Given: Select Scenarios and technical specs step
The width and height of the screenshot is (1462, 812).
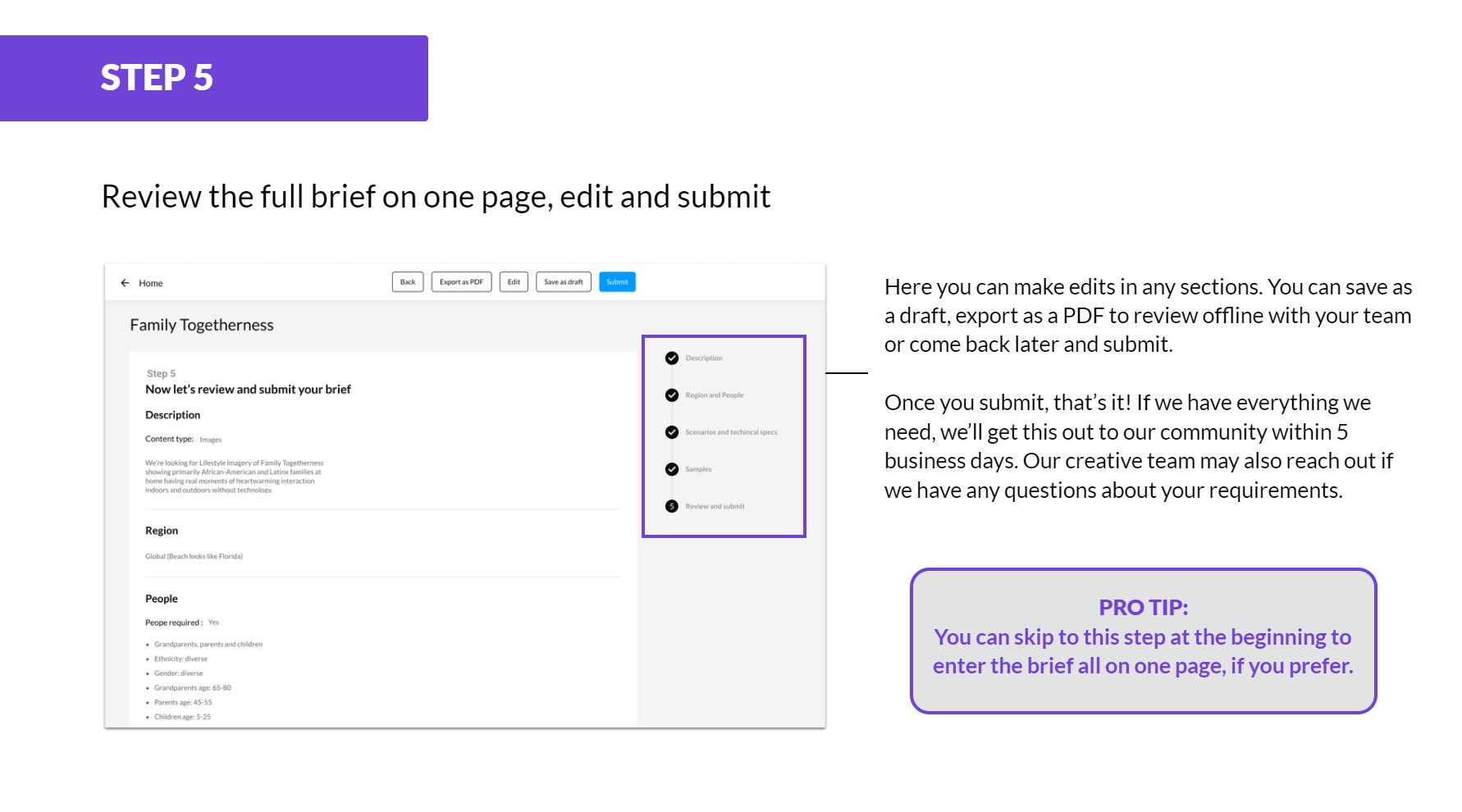Looking at the screenshot, I should (x=731, y=432).
